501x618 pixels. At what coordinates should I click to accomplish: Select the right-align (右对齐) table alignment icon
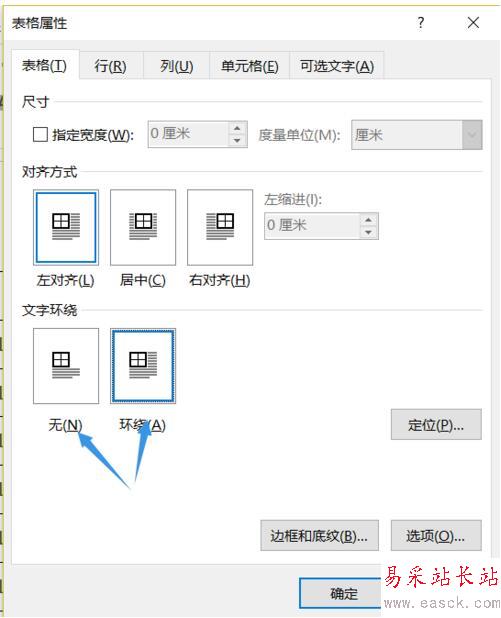[x=220, y=227]
